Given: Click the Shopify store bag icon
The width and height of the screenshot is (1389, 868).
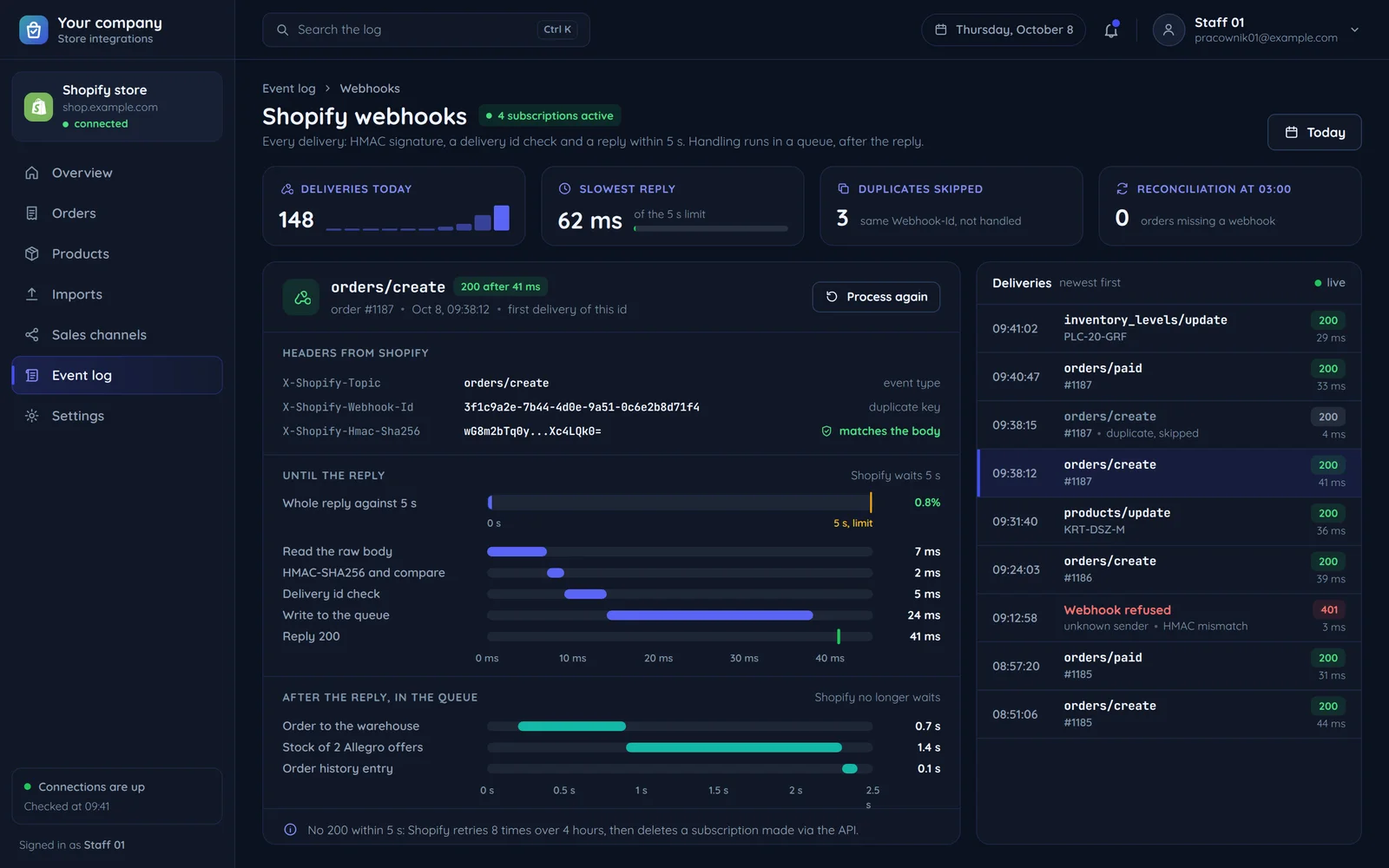Looking at the screenshot, I should pyautogui.click(x=38, y=107).
